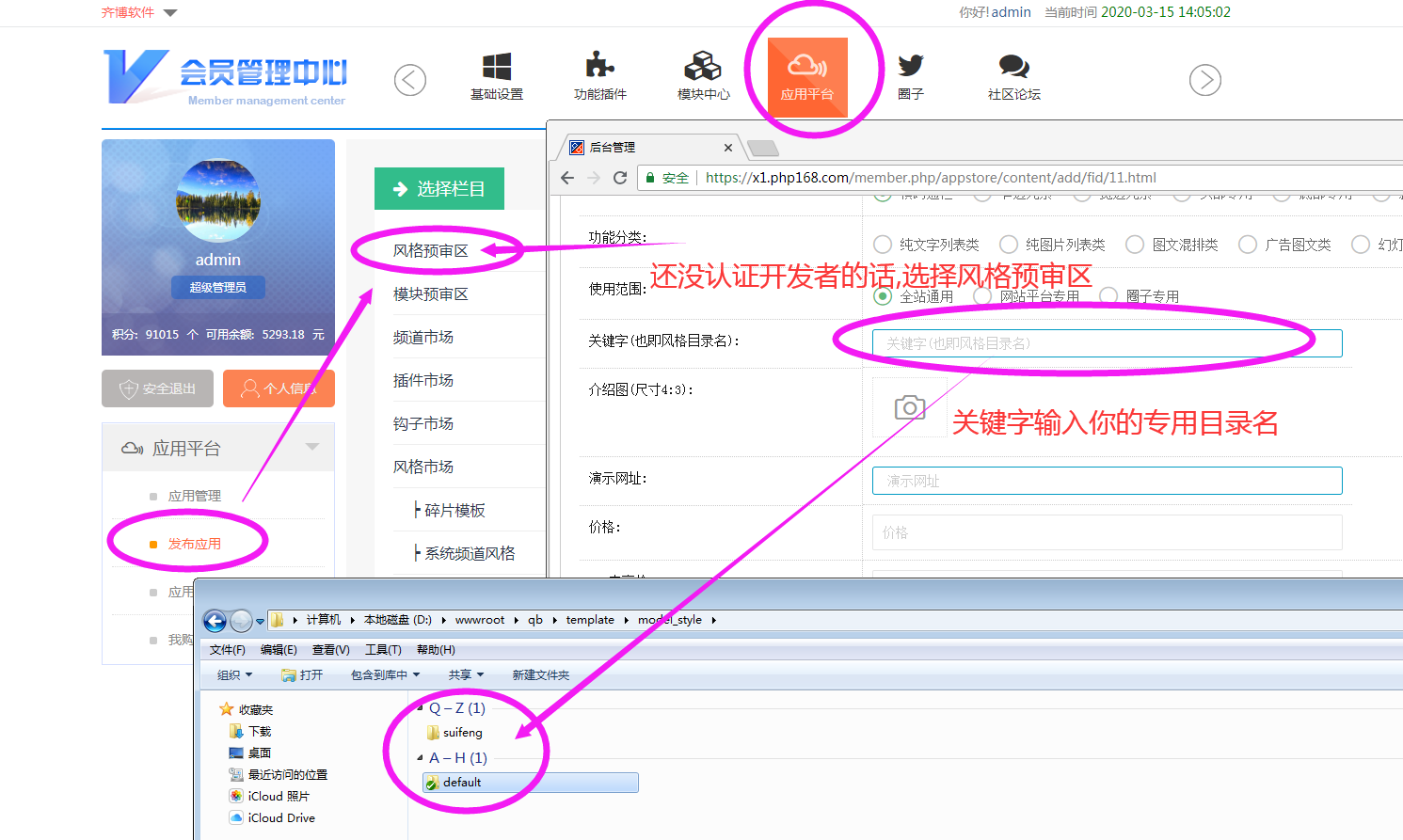This screenshot has width=1403, height=840.
Task: Select the 纯文字列表类 radio button
Action: (883, 245)
